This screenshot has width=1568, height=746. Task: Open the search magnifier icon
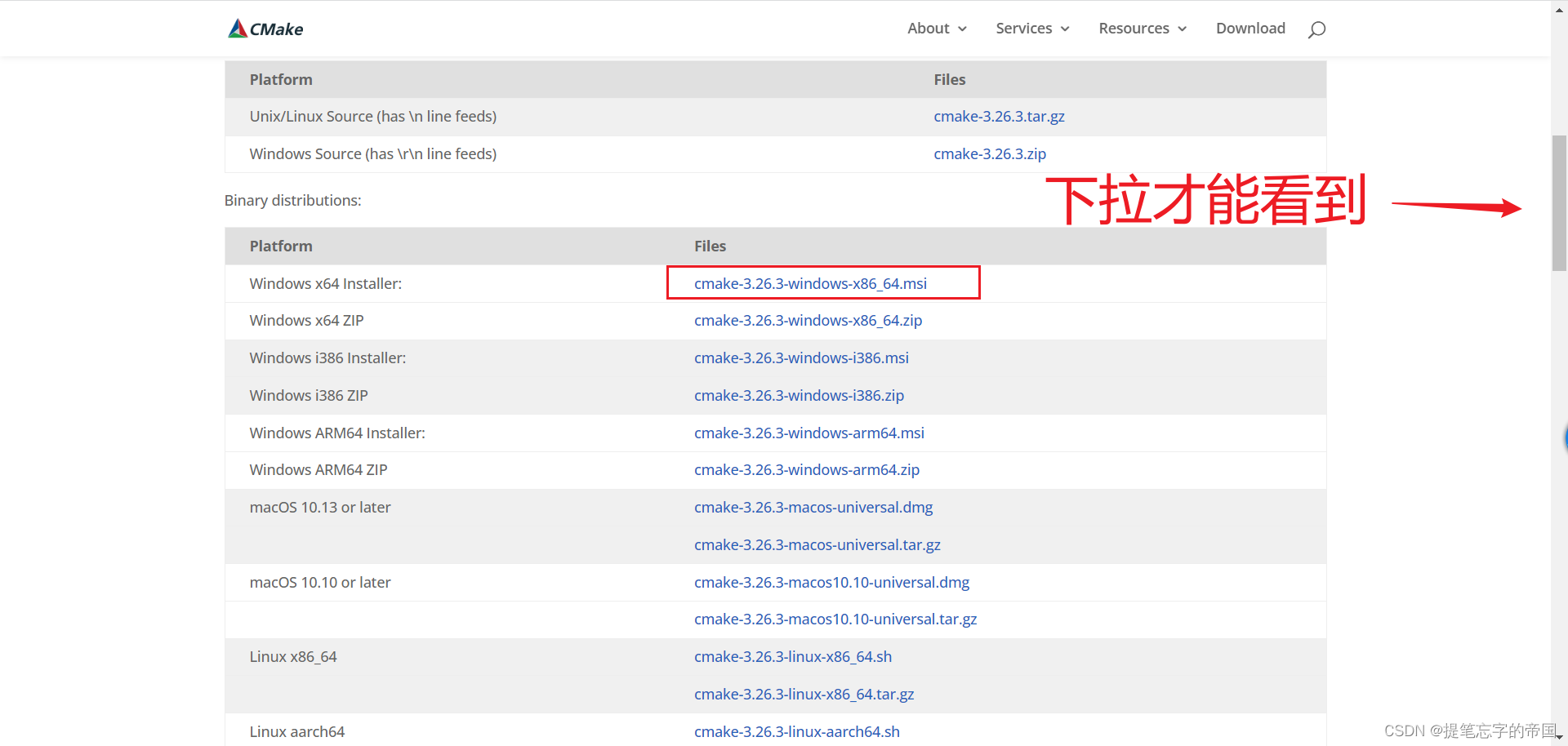tap(1316, 29)
